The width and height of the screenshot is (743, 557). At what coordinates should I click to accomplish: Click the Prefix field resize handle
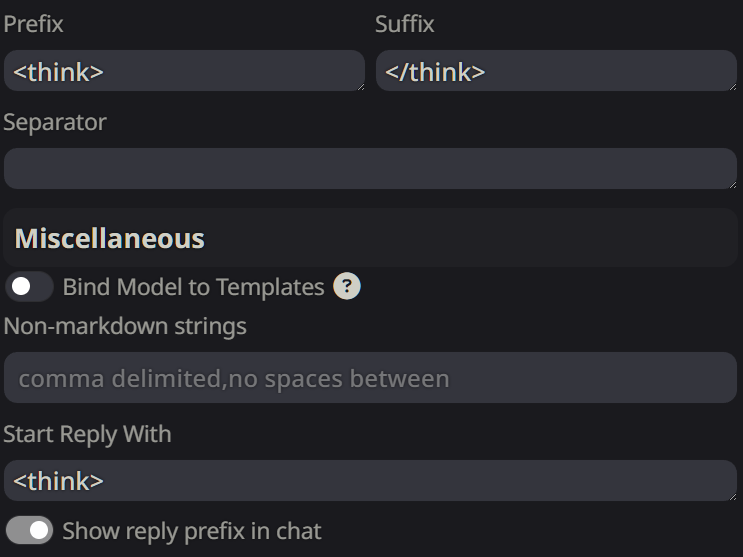tap(360, 87)
